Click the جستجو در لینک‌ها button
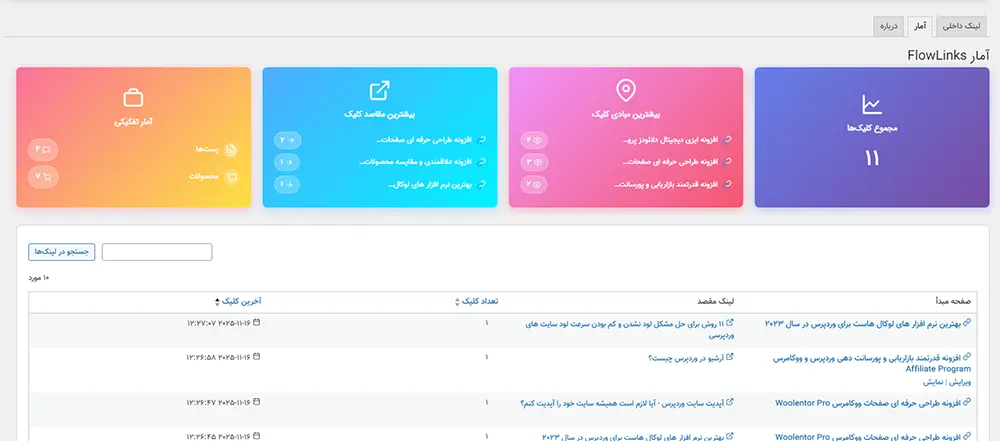The width and height of the screenshot is (1000, 441). 62,252
